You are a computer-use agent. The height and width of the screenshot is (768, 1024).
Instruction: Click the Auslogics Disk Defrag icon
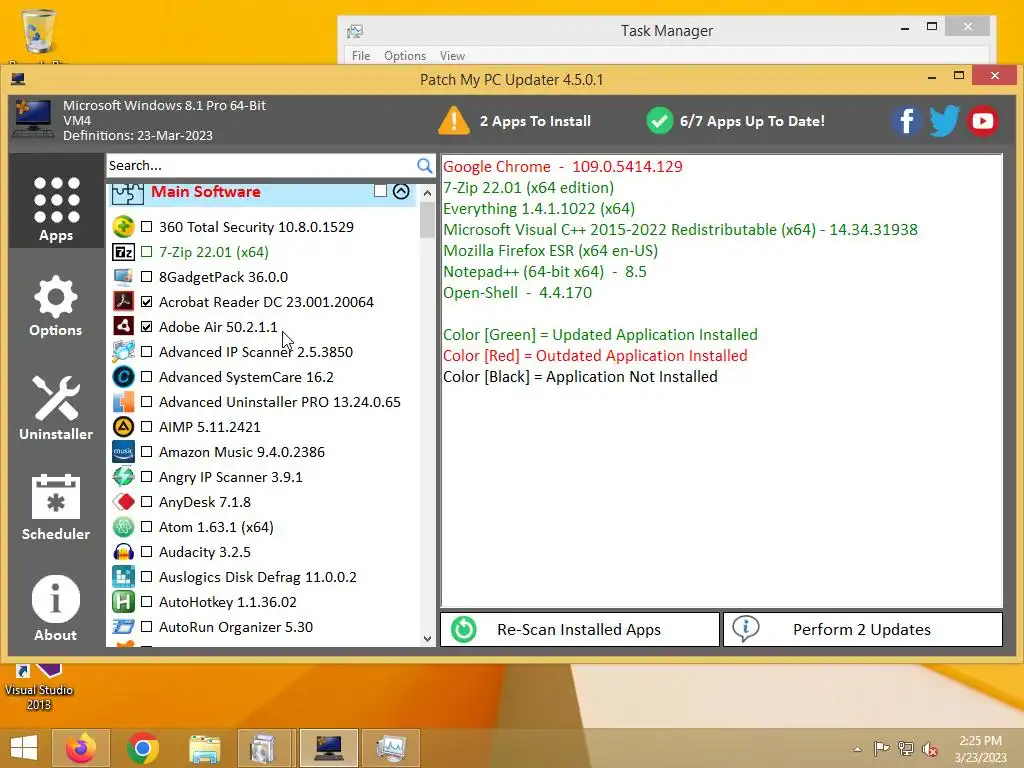point(123,577)
